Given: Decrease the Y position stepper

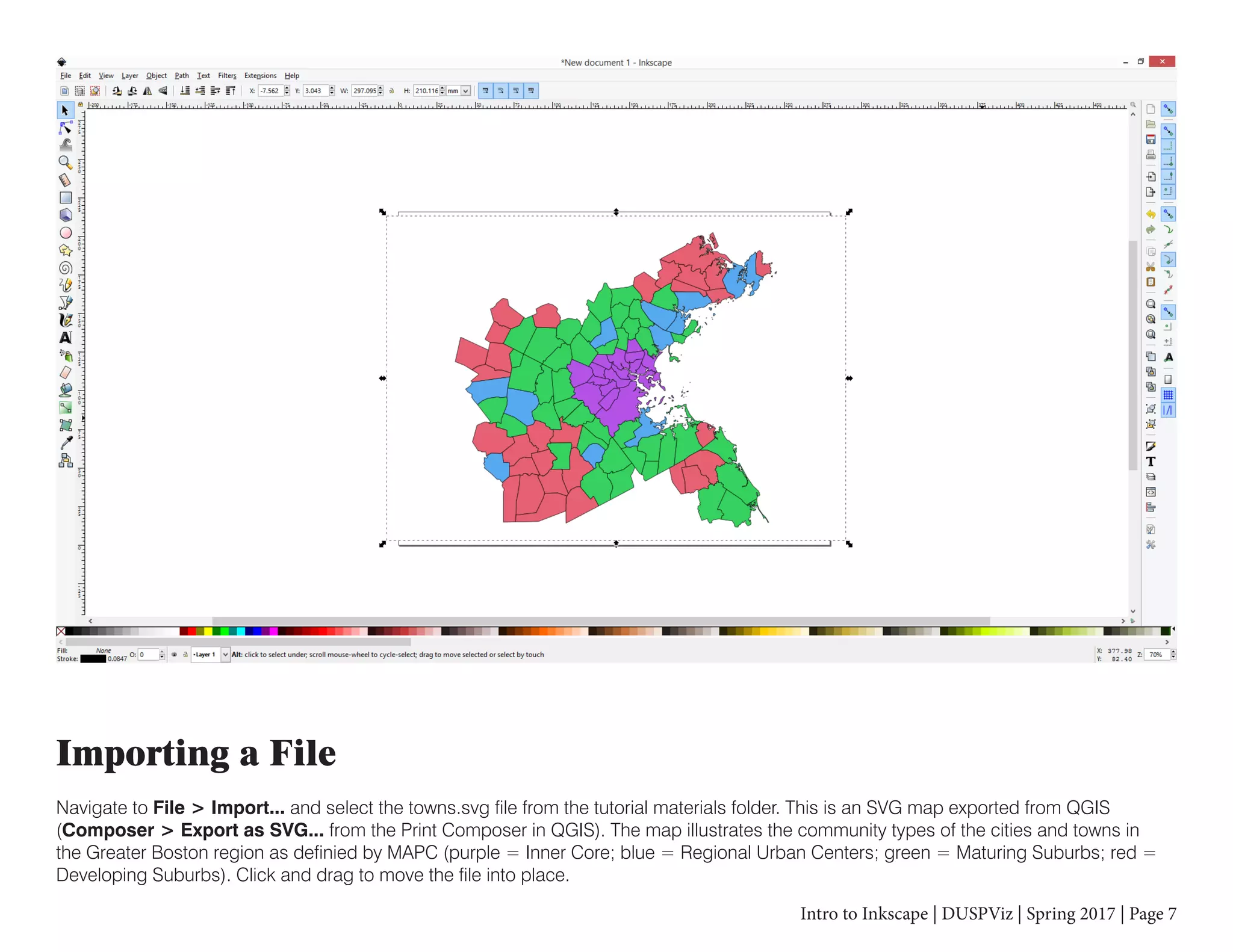Looking at the screenshot, I should (x=332, y=93).
